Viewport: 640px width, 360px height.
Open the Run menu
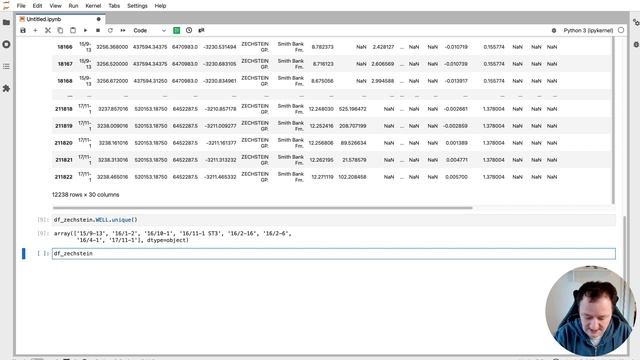point(73,6)
